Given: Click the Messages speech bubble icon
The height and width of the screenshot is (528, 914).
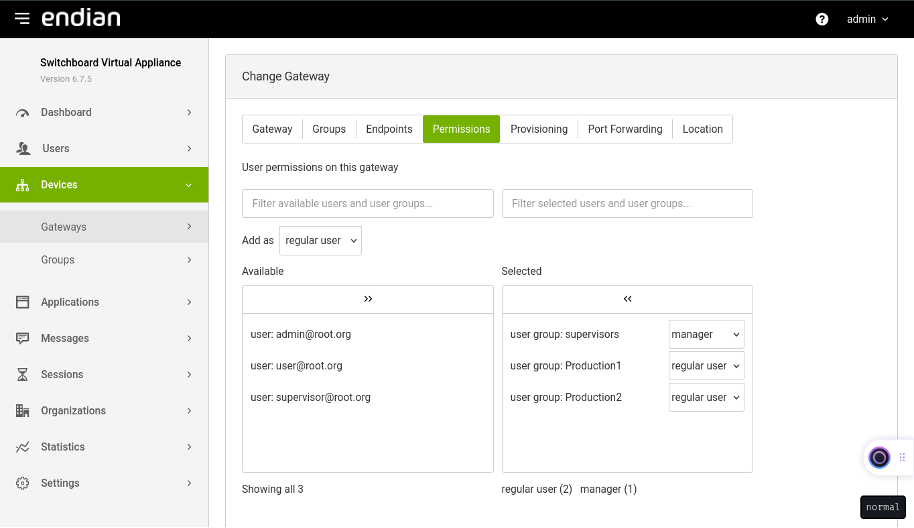Looking at the screenshot, I should click(23, 338).
